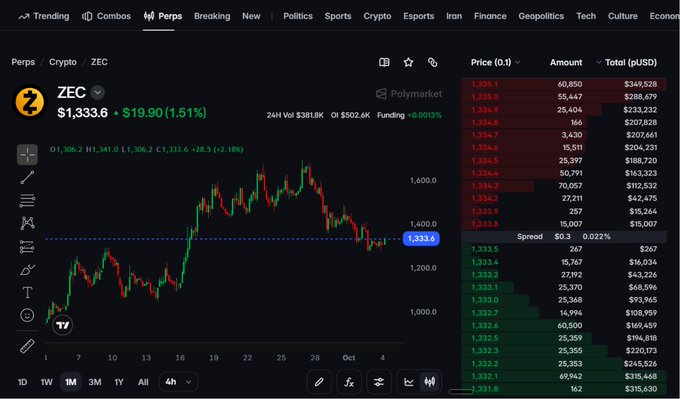This screenshot has width=680, height=399.
Task: Open the New tab
Action: (x=251, y=16)
